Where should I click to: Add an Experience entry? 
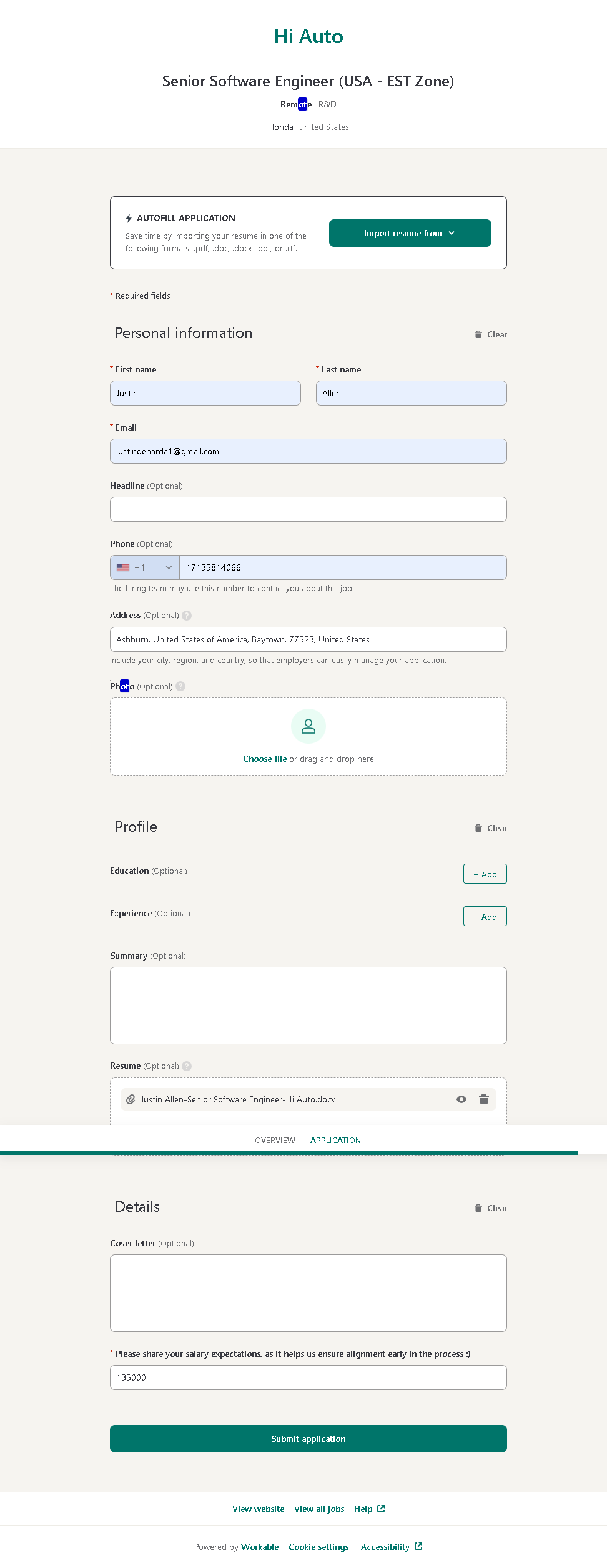[485, 916]
